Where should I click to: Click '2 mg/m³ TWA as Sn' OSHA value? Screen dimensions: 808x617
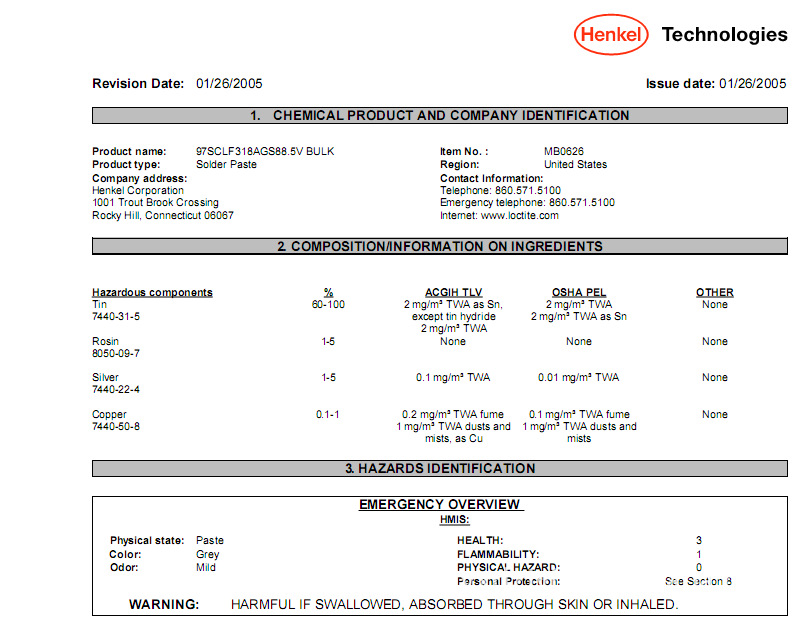click(x=579, y=316)
